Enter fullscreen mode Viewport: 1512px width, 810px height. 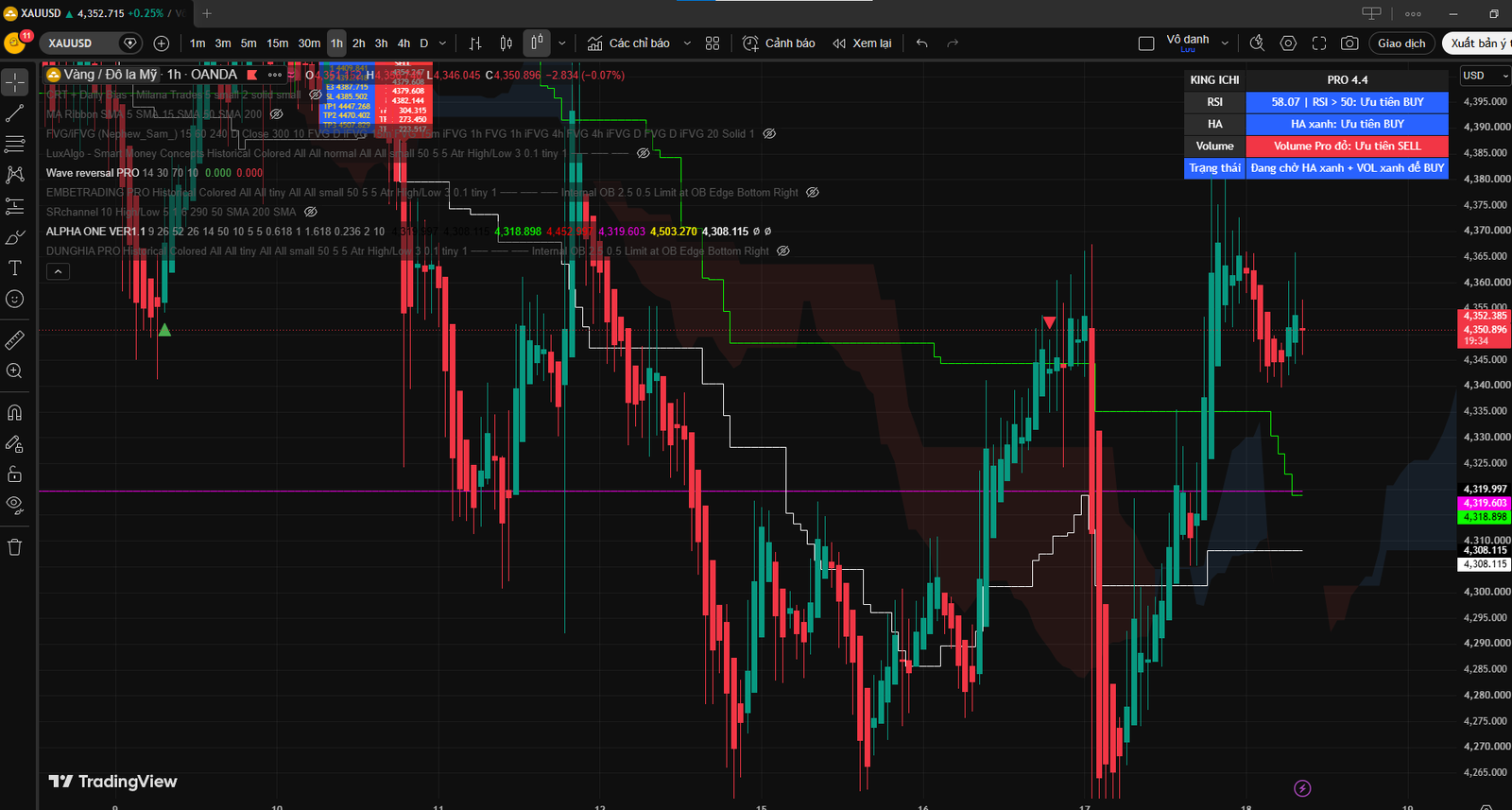point(1319,43)
